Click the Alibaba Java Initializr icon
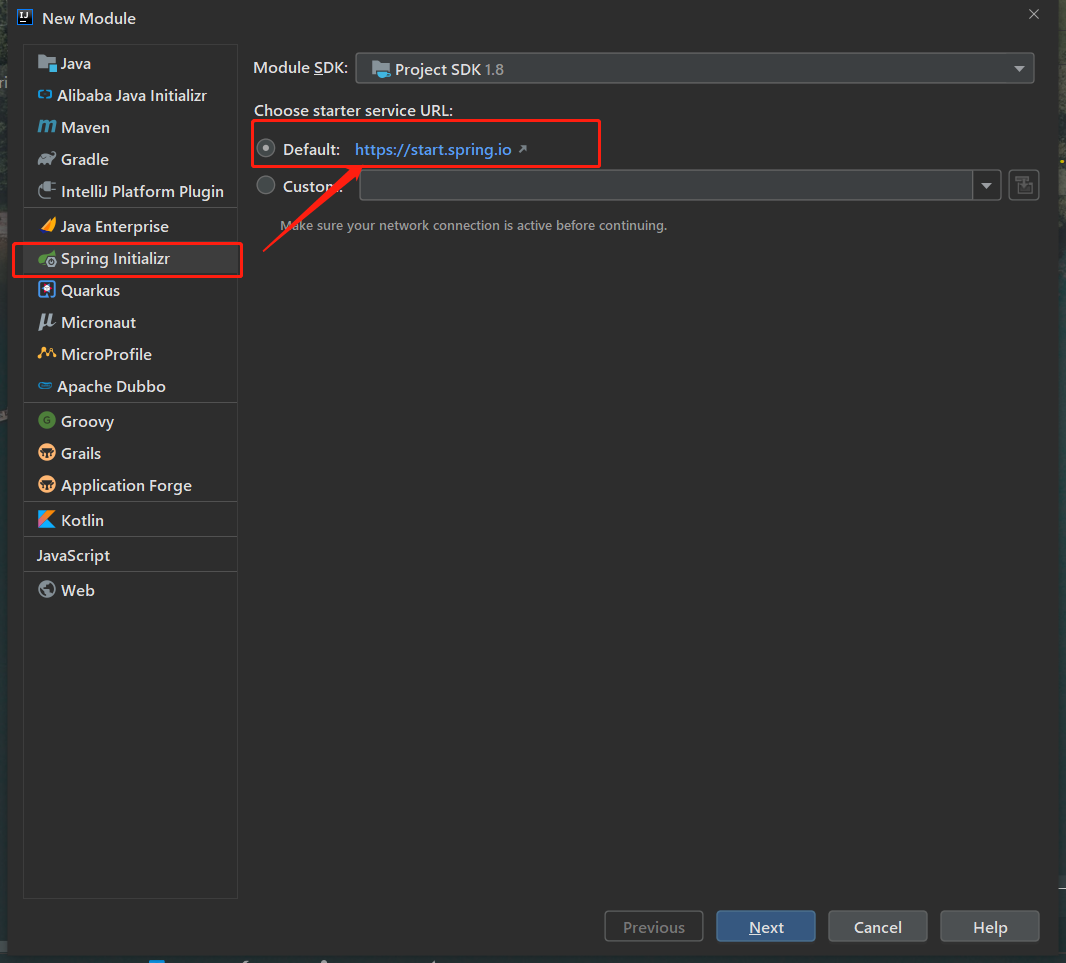 (x=45, y=95)
